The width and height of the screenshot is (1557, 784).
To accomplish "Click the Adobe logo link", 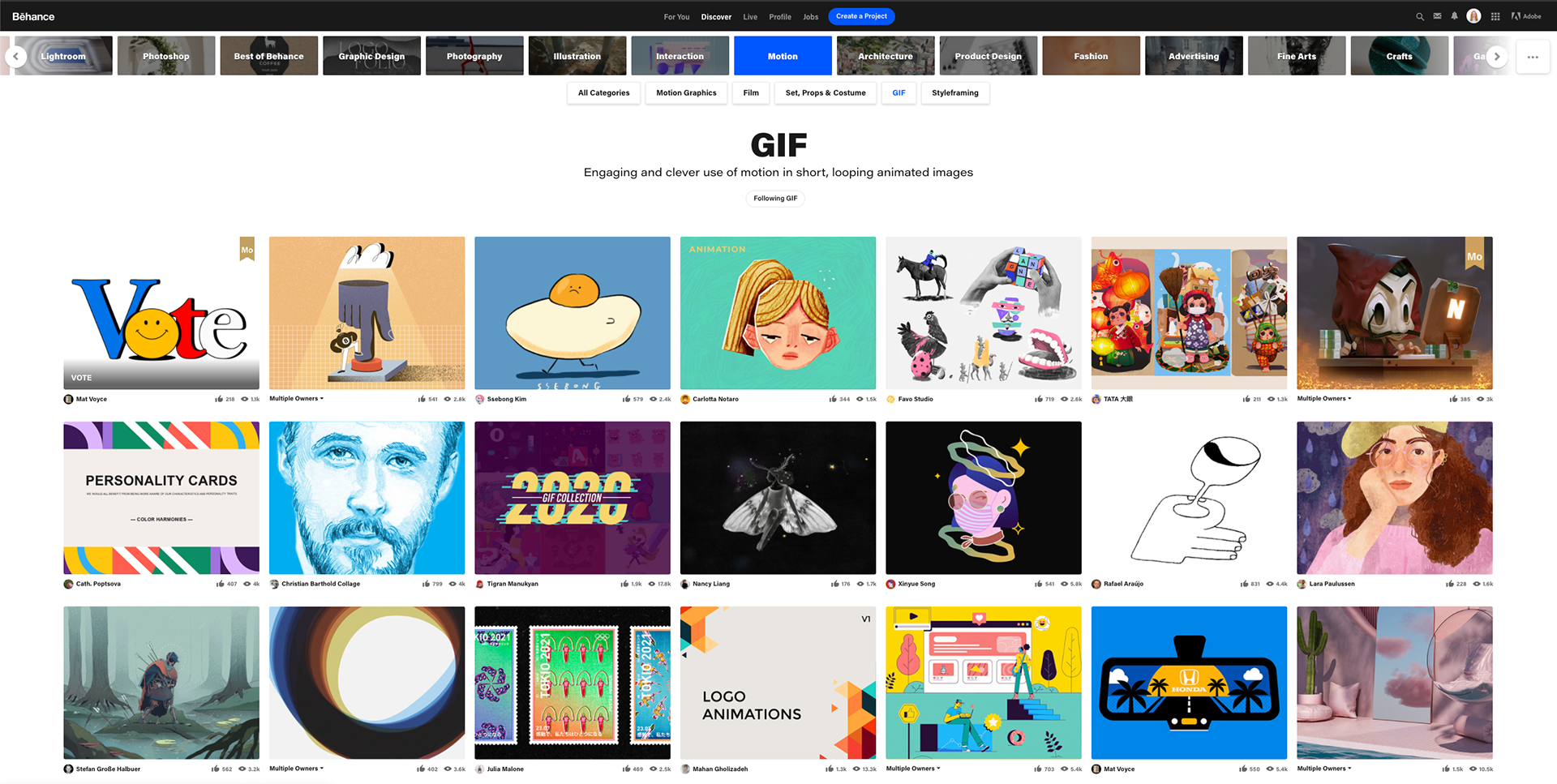I will tap(1526, 16).
